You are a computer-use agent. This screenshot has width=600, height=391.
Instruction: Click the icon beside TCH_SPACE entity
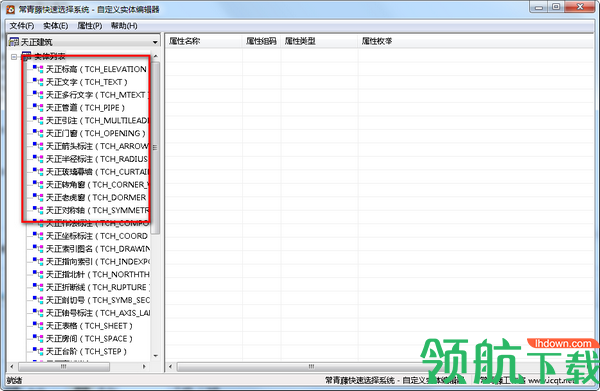38,339
